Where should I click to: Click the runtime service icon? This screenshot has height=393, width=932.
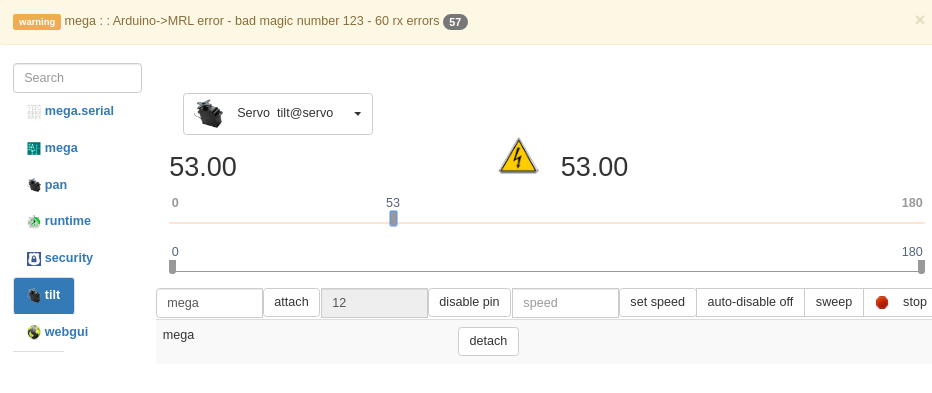tap(34, 221)
